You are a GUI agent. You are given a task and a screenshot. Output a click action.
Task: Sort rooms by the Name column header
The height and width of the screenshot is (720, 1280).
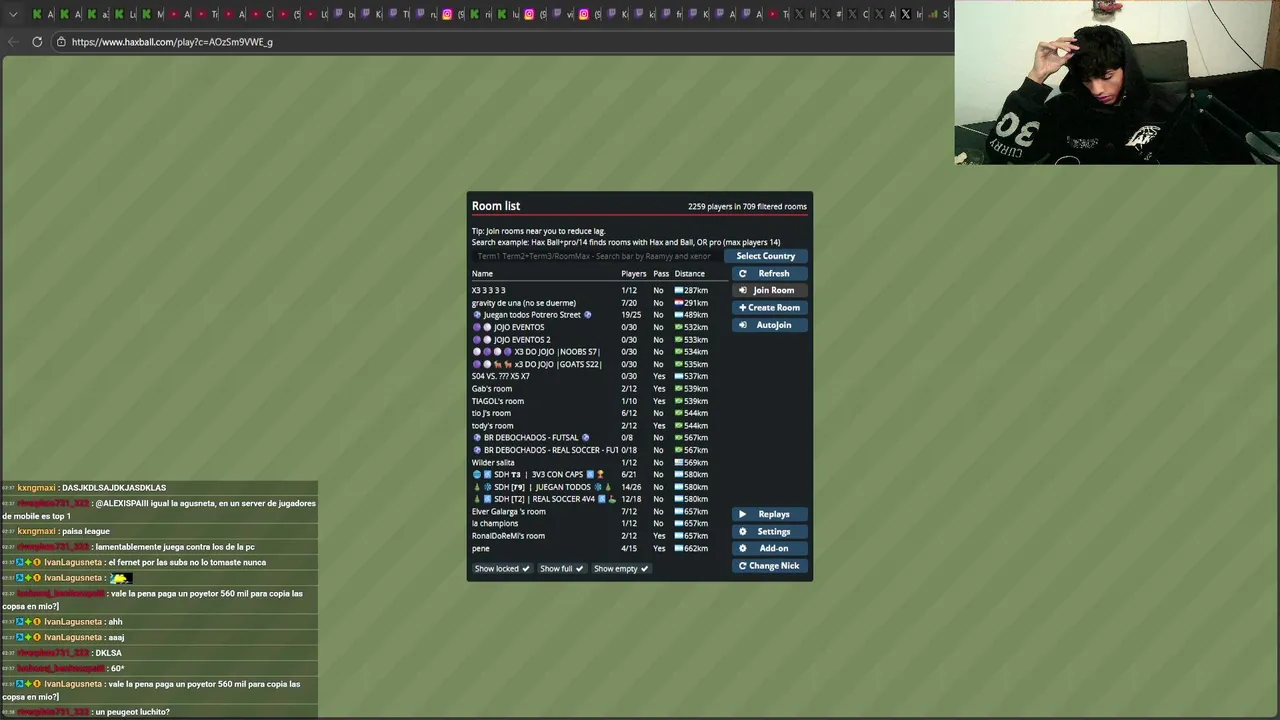pos(482,274)
